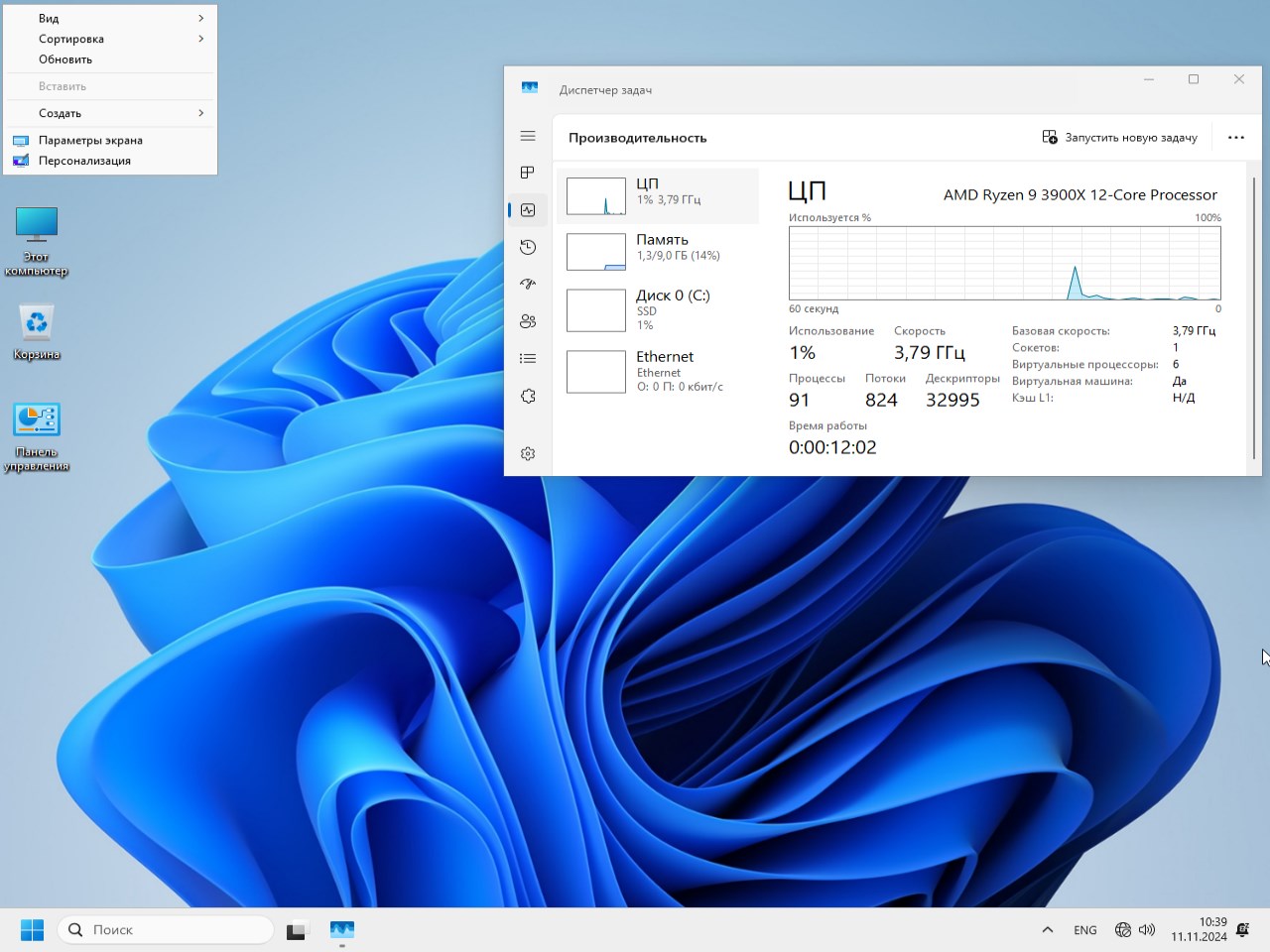Click the threads count 824
This screenshot has width=1270, height=952.
point(881,400)
